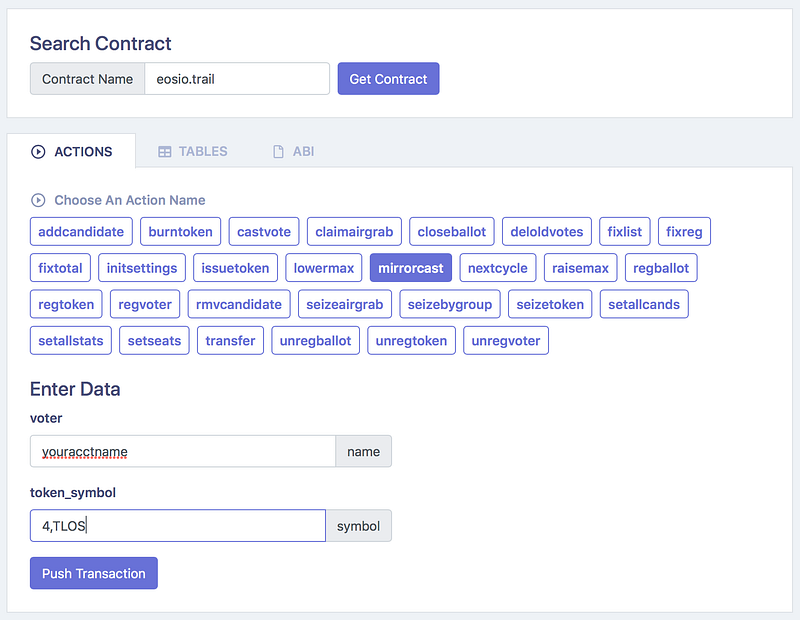Choose the transfer action

[230, 340]
